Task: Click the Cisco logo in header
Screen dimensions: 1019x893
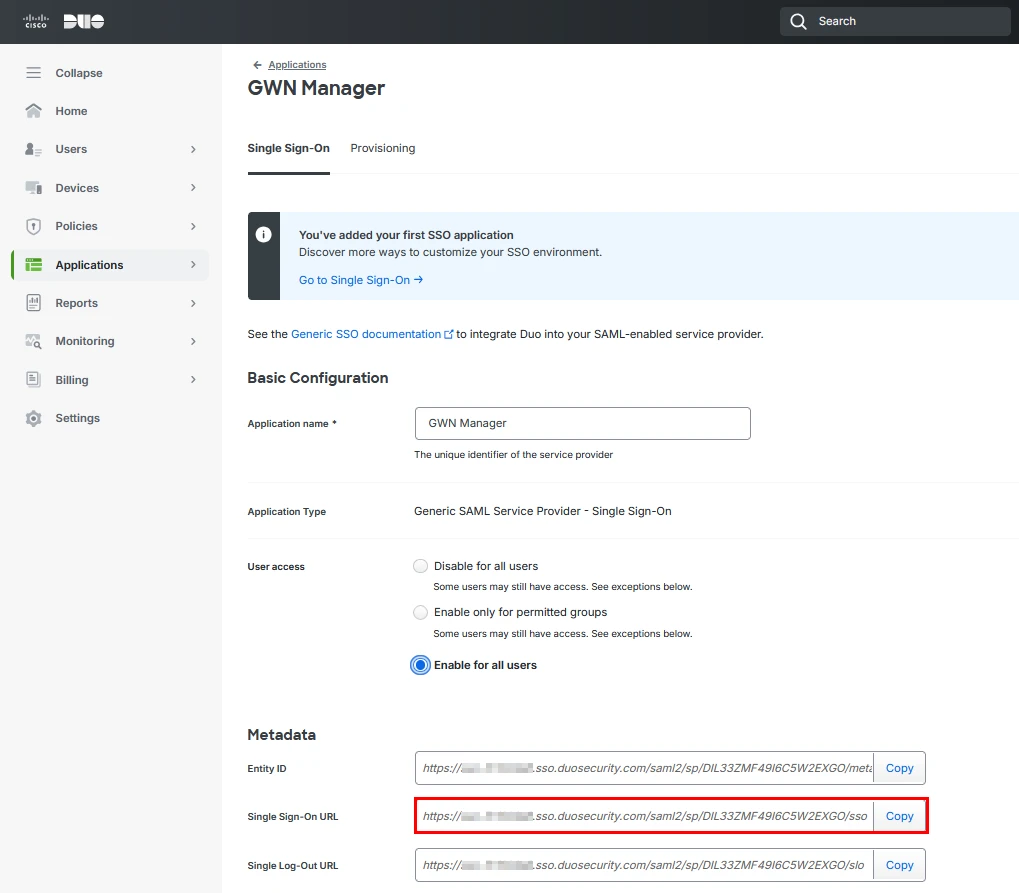Action: [36, 21]
